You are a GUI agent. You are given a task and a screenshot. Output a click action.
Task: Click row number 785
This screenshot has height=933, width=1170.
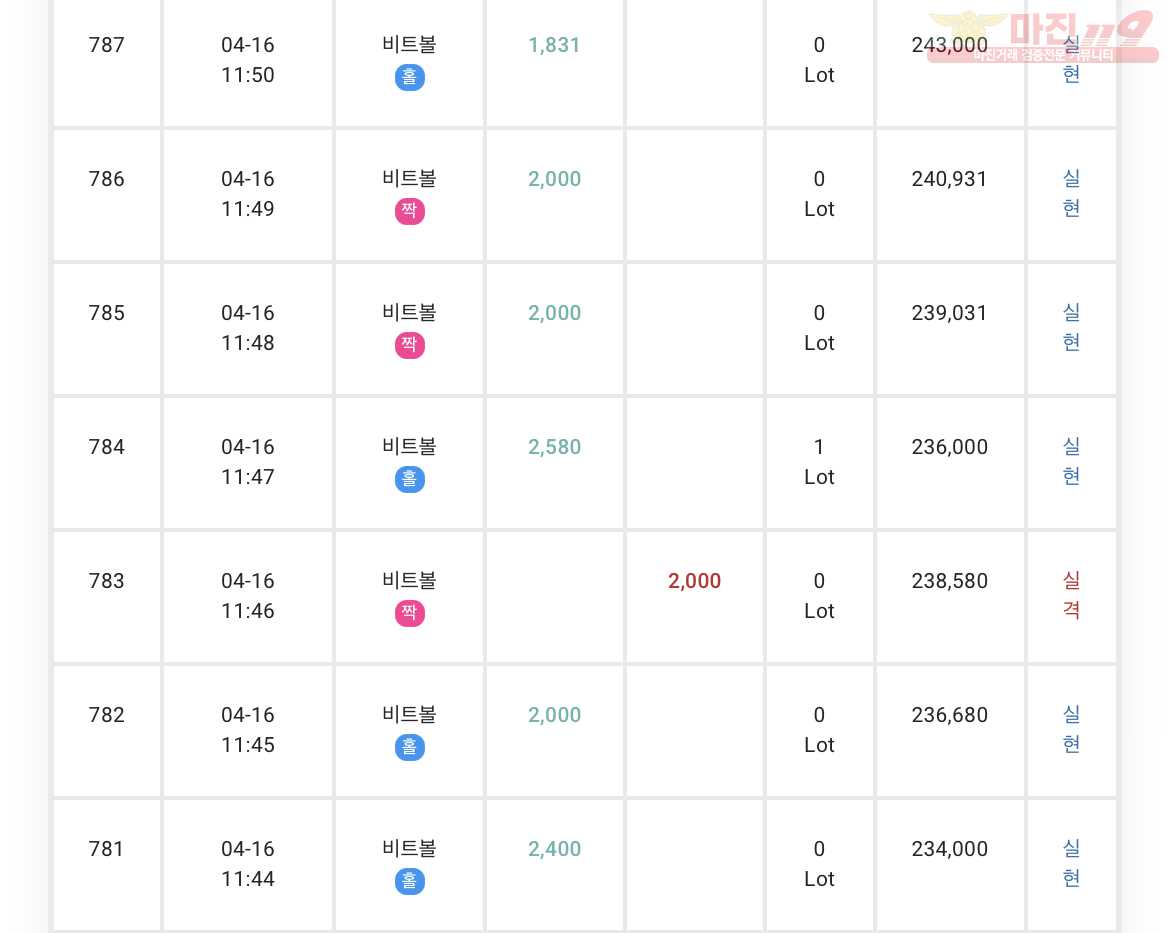coord(107,313)
